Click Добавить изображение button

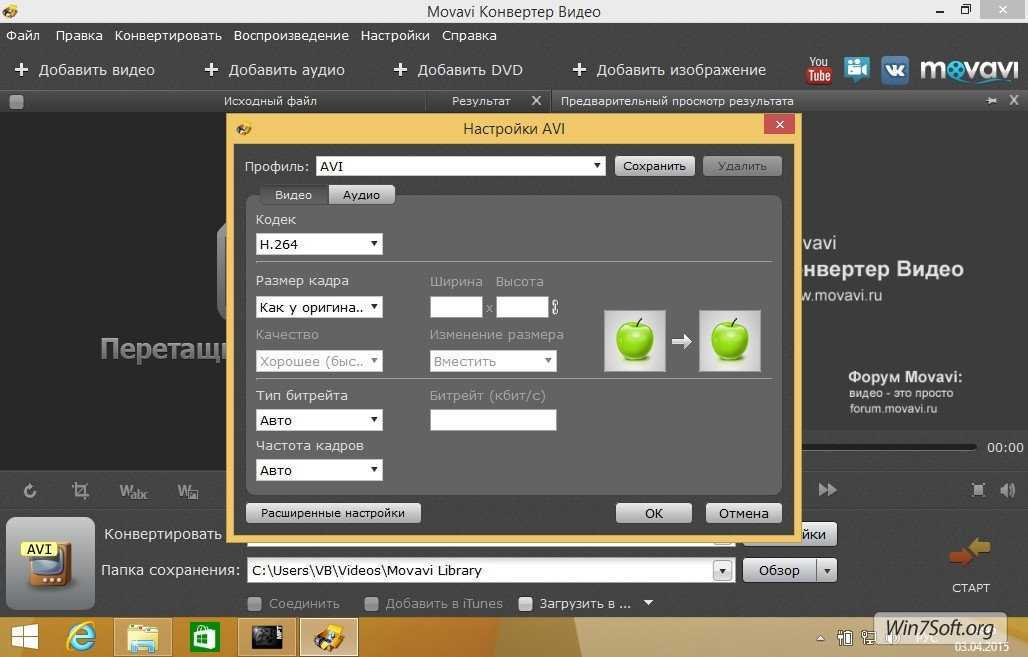(x=669, y=70)
